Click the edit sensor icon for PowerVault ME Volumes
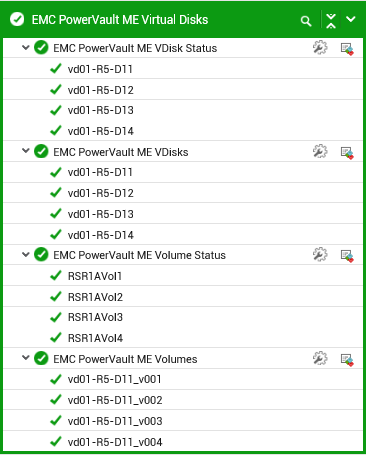This screenshot has height=455, width=366. click(x=347, y=360)
